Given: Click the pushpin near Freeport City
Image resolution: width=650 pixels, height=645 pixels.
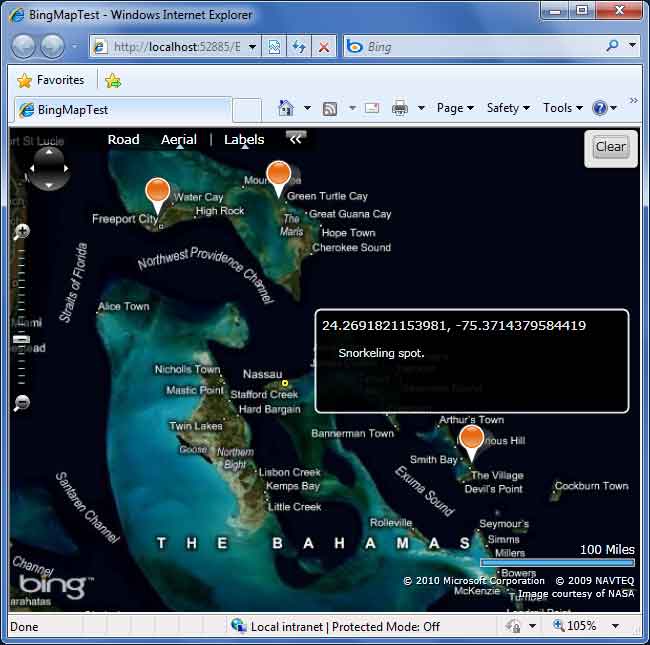Looking at the screenshot, I should (158, 195).
